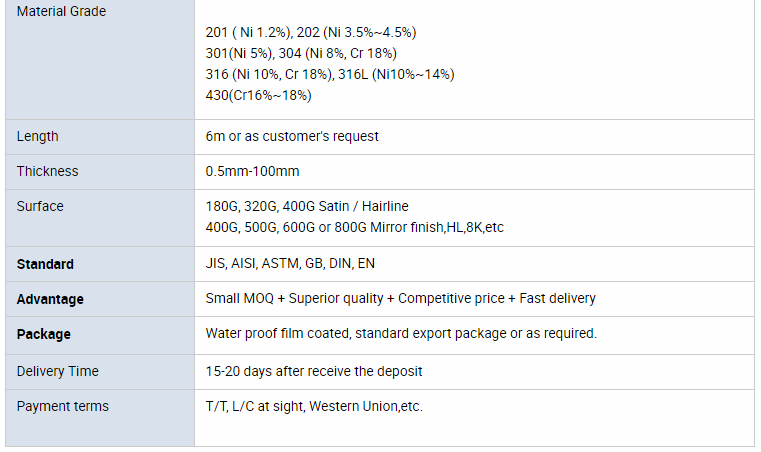
Task: Select the JIS, AISI, ASTM standards text
Action: [x=290, y=264]
